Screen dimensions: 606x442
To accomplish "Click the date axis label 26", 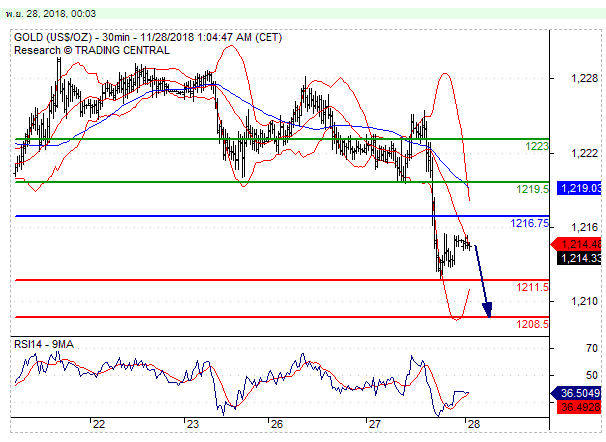I will click(x=276, y=424).
